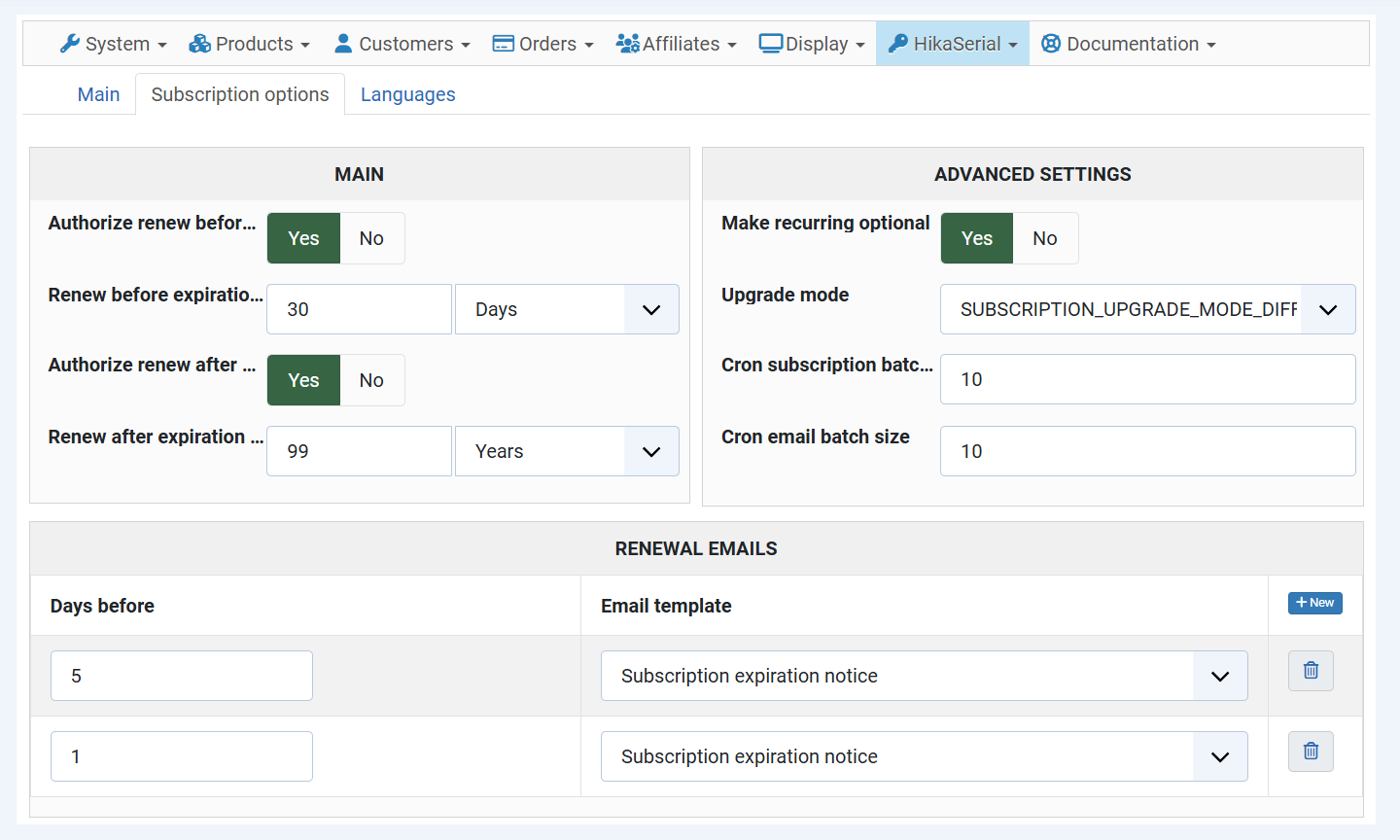Add a new renewal email row

coord(1314,603)
